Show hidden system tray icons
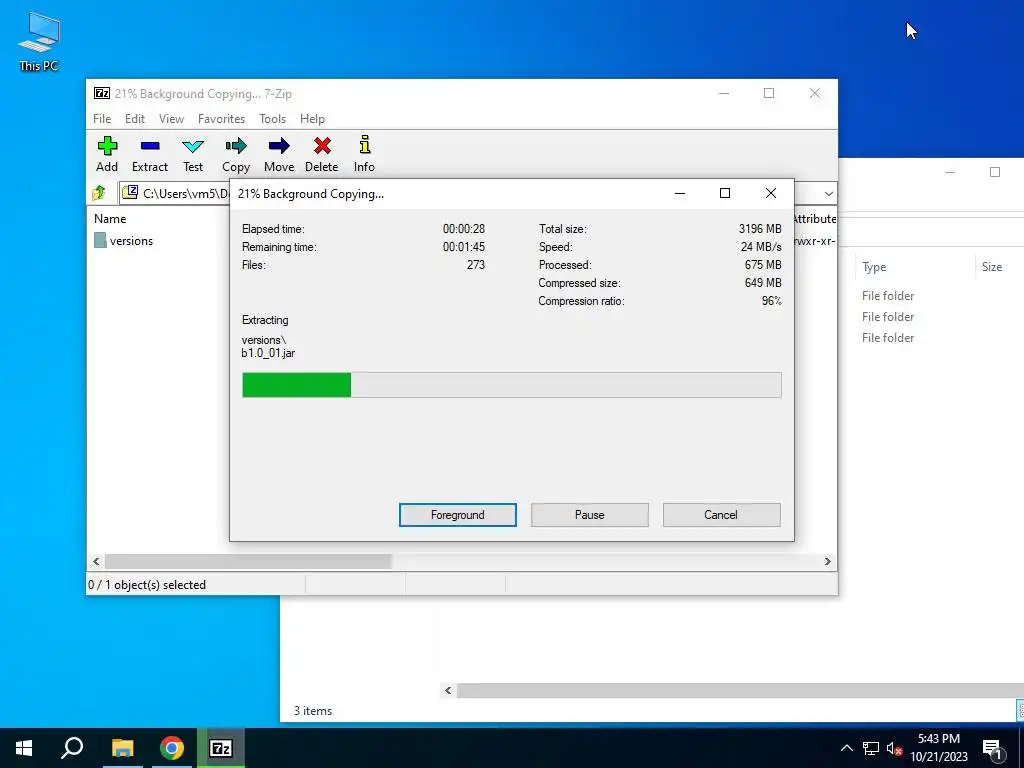The image size is (1024, 768). pos(846,748)
